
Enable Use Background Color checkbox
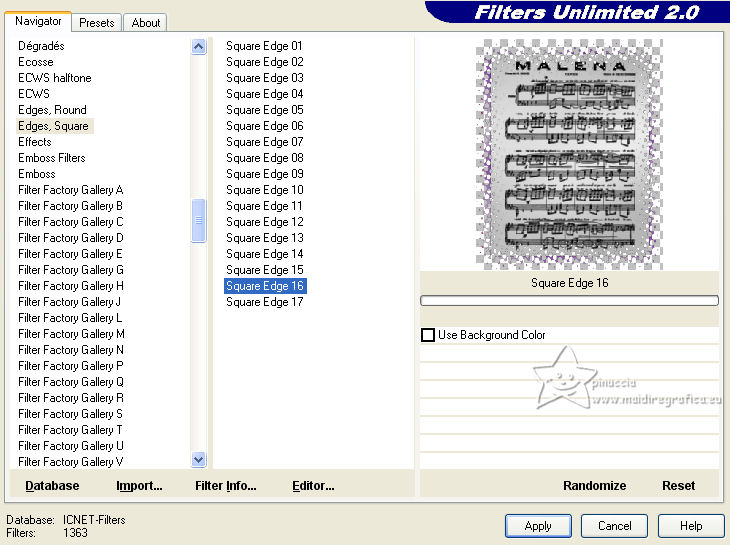tap(427, 335)
